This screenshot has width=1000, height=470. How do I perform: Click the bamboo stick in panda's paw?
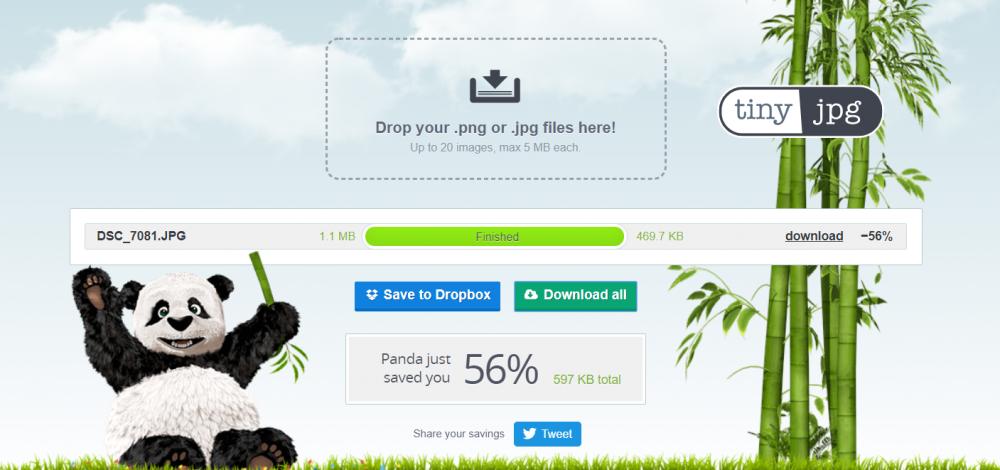(x=261, y=278)
